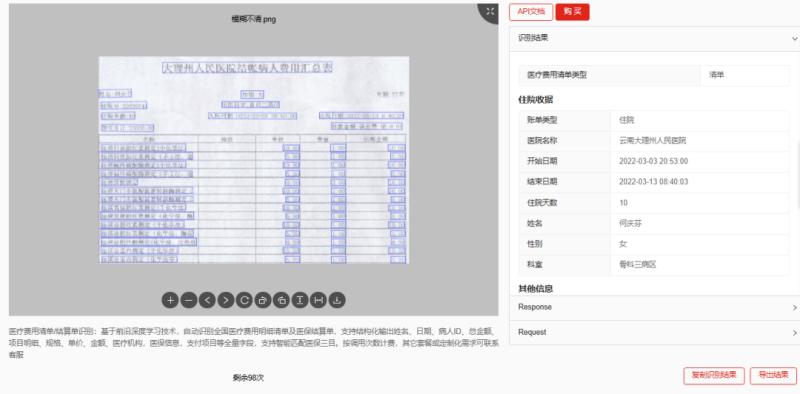Expand the Request section
The width and height of the screenshot is (800, 394).
(654, 333)
